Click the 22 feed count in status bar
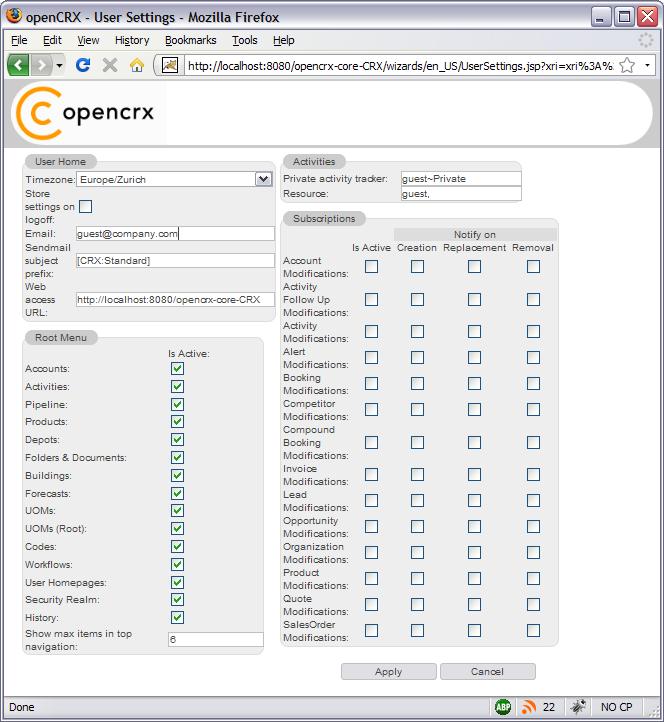 pyautogui.click(x=548, y=707)
